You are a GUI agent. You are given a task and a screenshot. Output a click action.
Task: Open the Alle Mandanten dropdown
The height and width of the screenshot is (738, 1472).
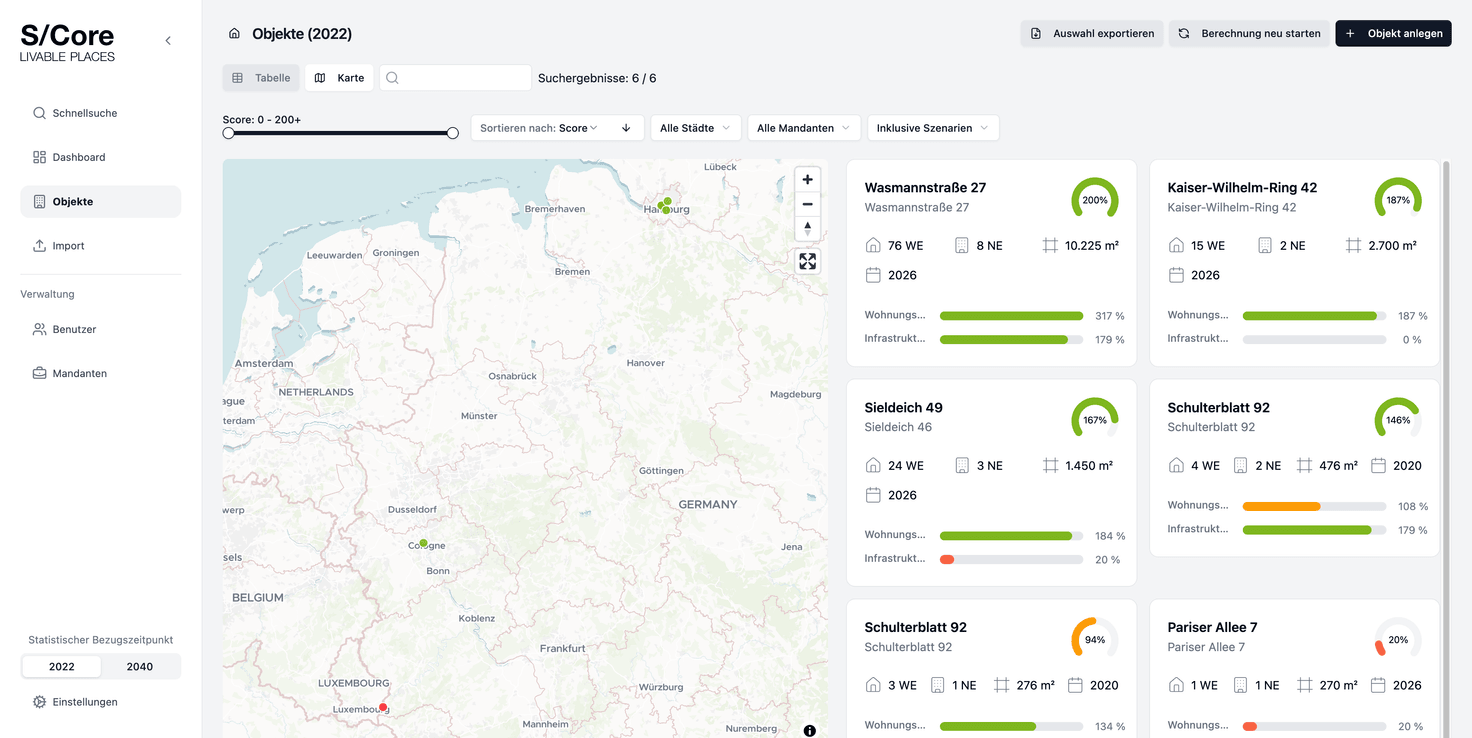(804, 127)
